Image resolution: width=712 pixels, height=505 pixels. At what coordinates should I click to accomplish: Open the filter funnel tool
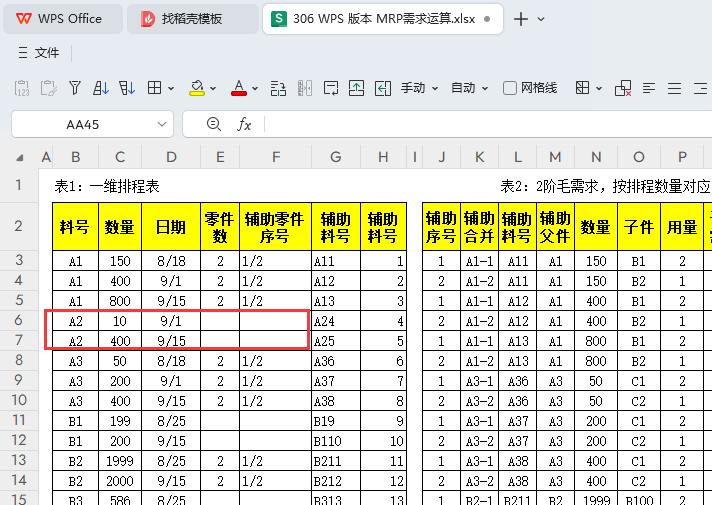point(75,88)
